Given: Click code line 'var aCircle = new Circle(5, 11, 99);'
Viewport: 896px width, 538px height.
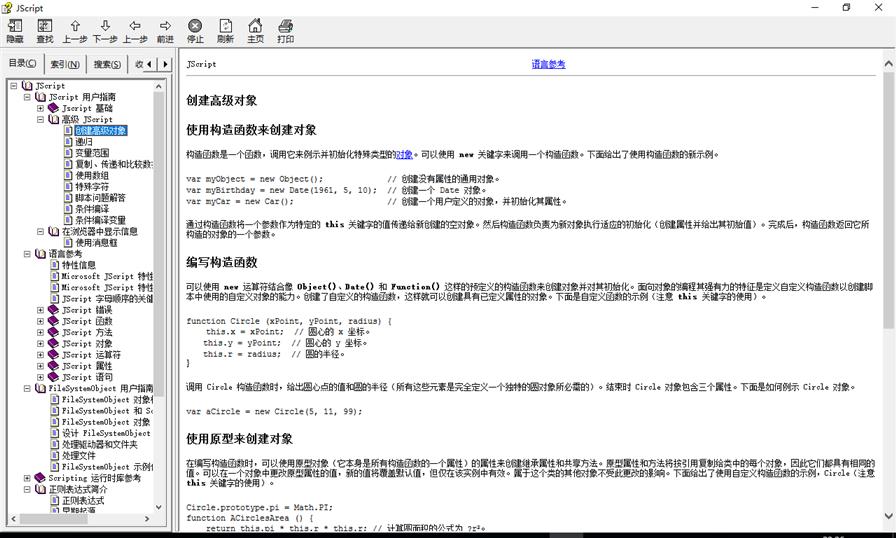Looking at the screenshot, I should [274, 411].
